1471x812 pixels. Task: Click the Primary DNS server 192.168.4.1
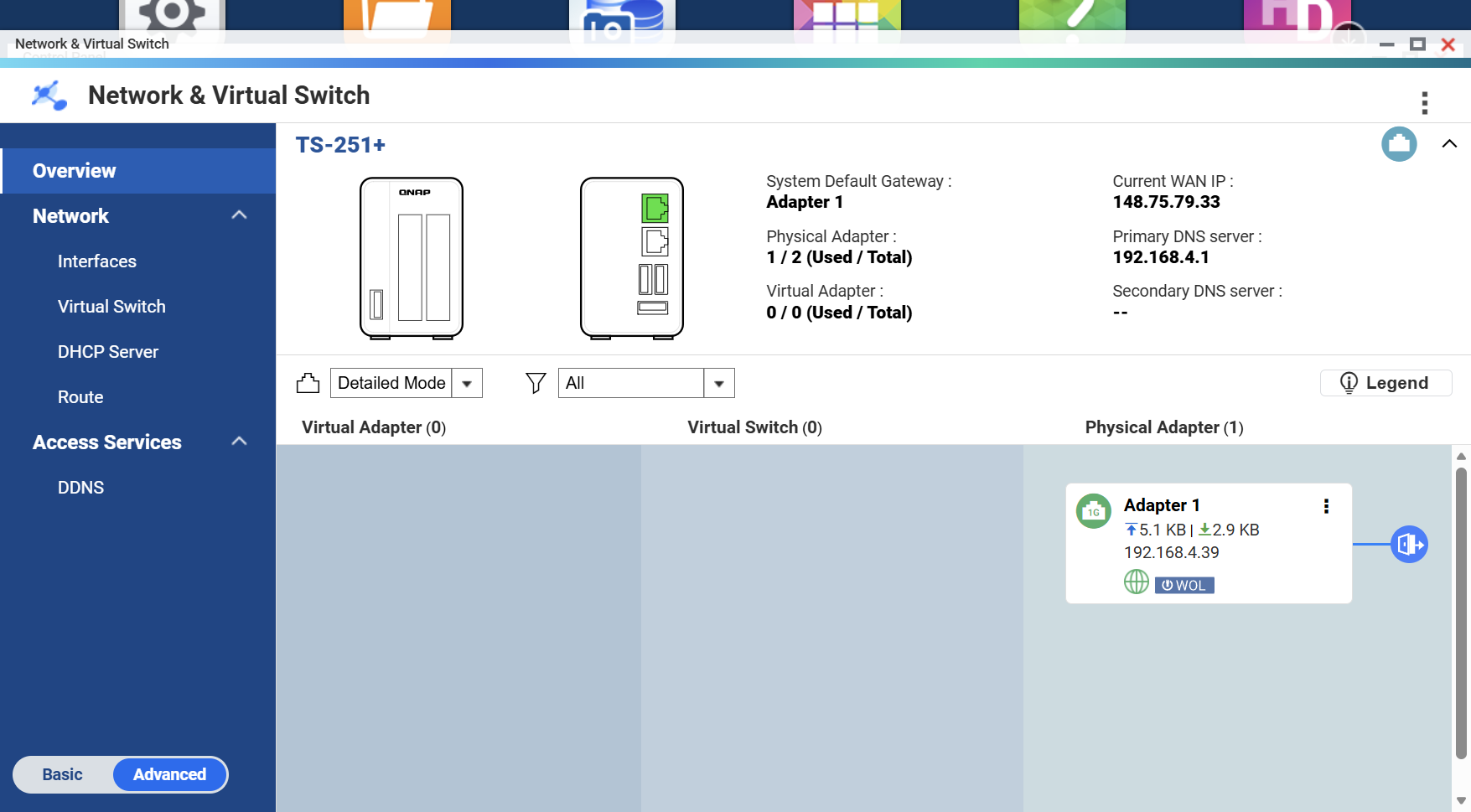point(1161,257)
